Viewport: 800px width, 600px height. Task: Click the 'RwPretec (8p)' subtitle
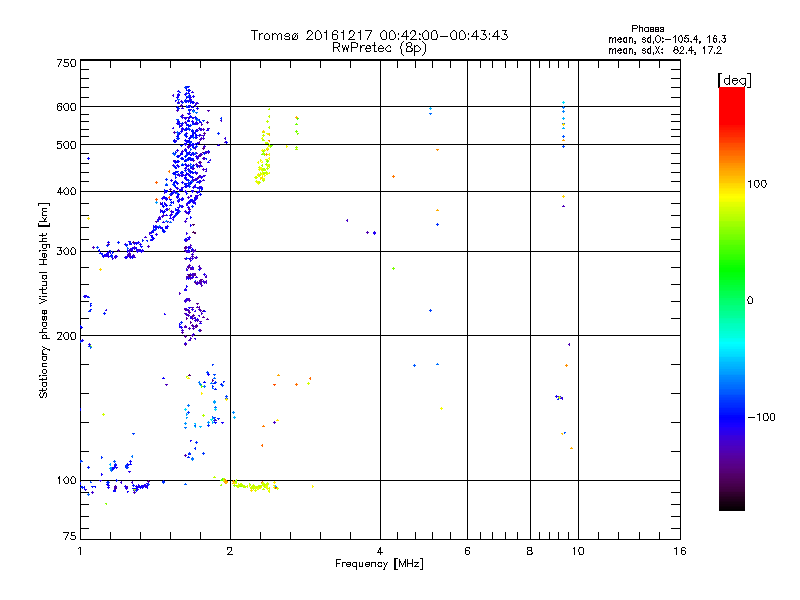coord(379,48)
